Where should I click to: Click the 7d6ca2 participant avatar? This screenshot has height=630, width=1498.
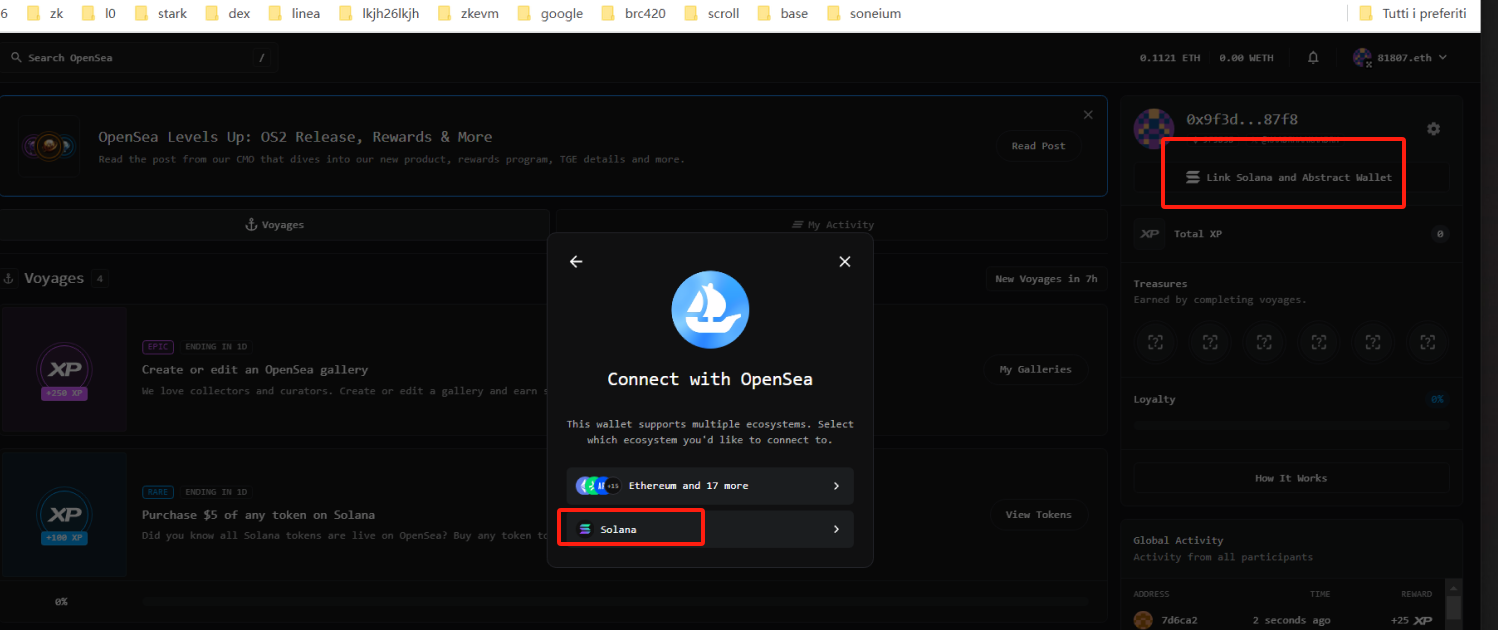[x=1142, y=620]
